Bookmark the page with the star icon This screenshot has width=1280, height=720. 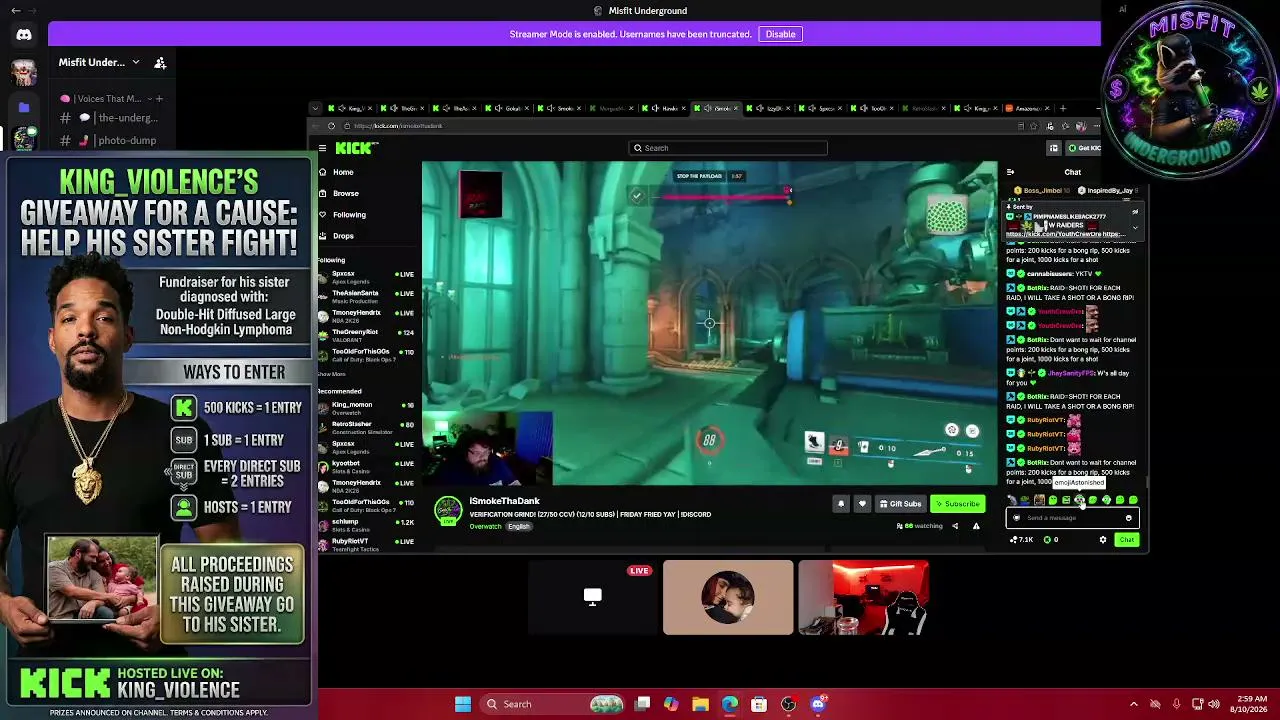(x=1034, y=126)
